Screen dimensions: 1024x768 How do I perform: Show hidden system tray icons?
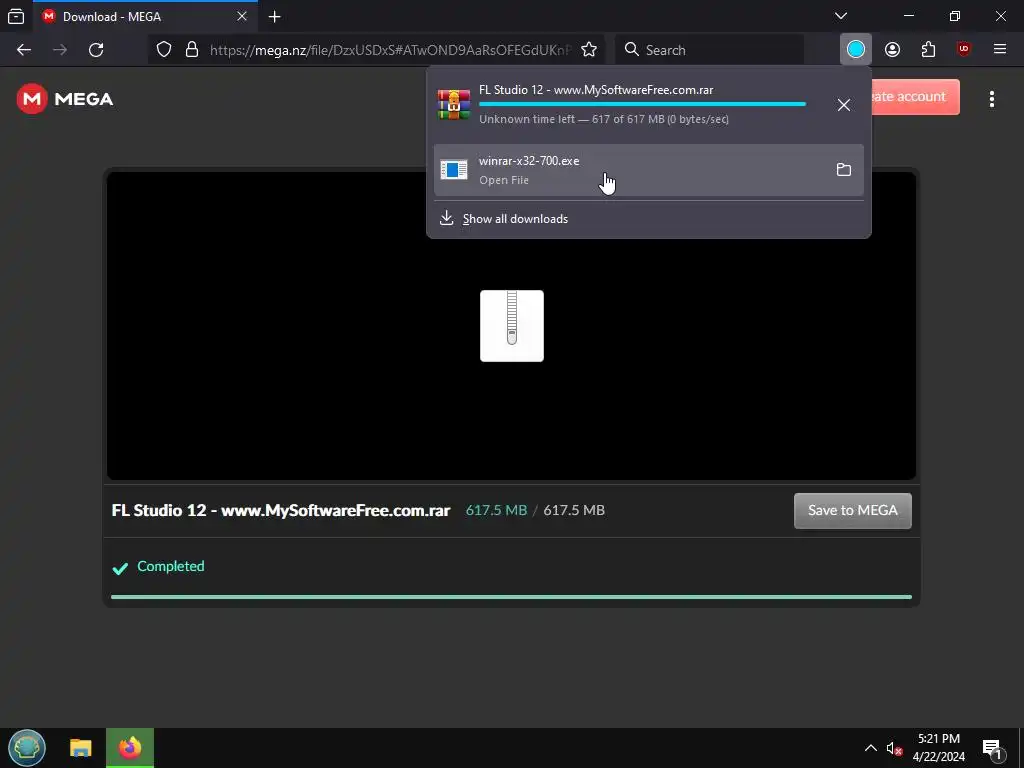871,748
